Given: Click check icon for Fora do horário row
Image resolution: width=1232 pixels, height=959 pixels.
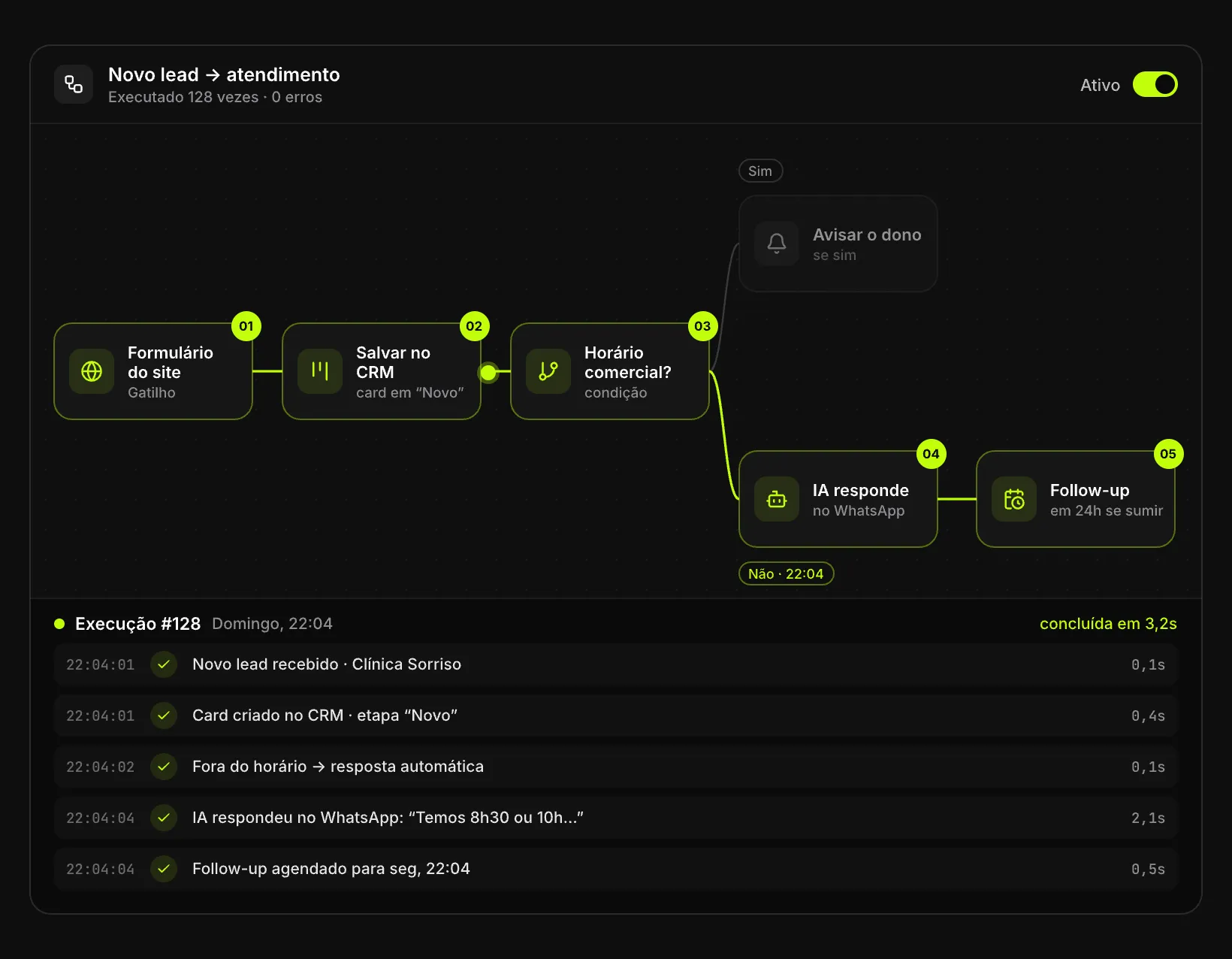Looking at the screenshot, I should click(x=164, y=767).
